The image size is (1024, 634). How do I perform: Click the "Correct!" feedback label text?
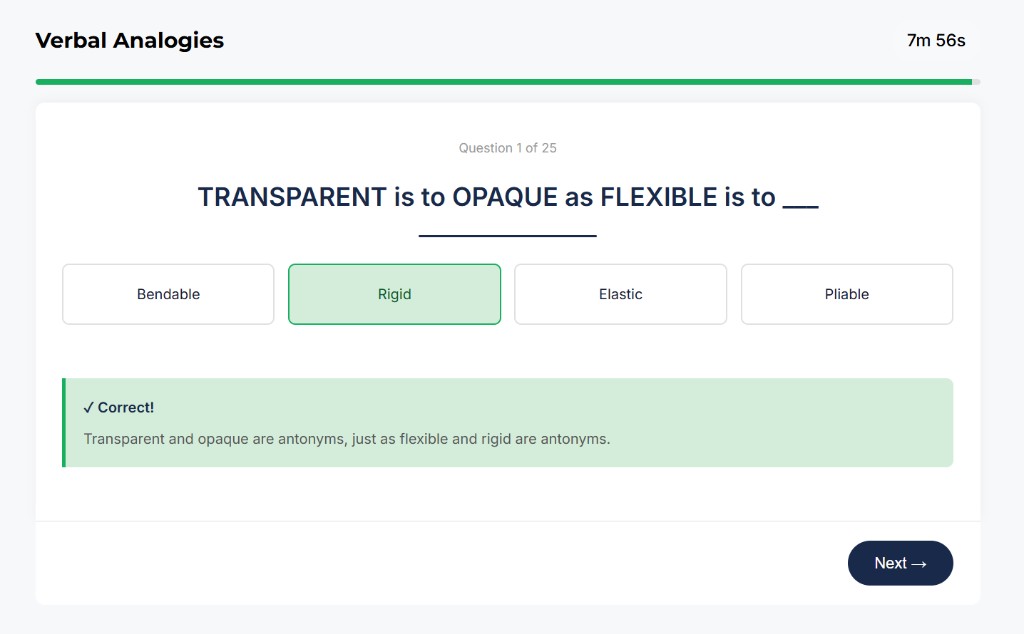point(126,408)
